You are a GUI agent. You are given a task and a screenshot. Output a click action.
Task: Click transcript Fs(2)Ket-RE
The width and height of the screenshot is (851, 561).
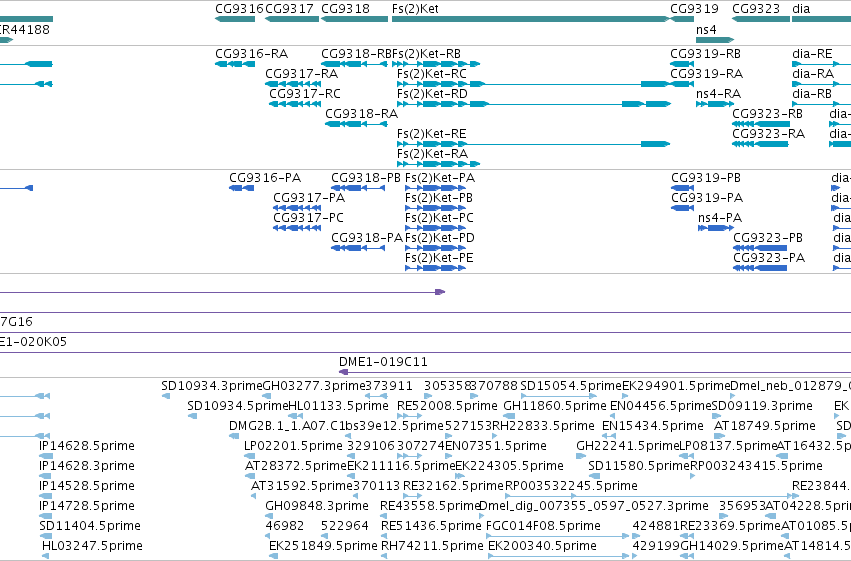pyautogui.click(x=534, y=144)
